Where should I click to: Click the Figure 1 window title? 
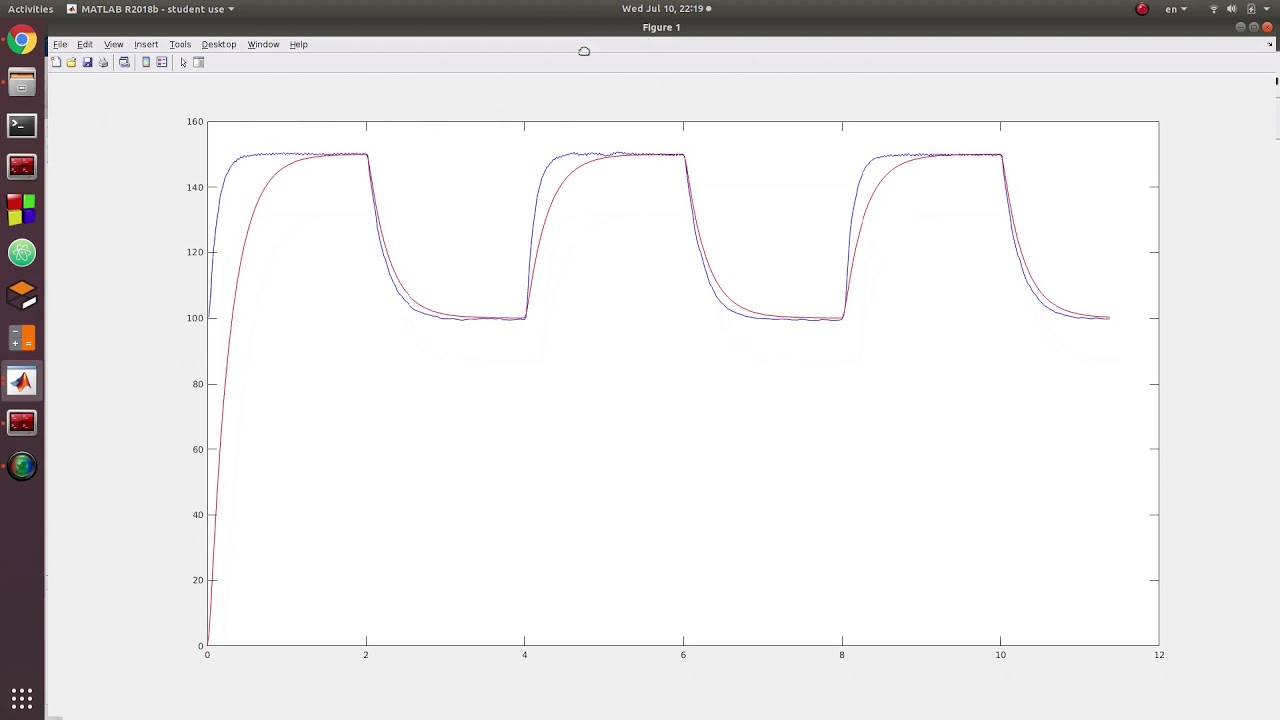661,27
